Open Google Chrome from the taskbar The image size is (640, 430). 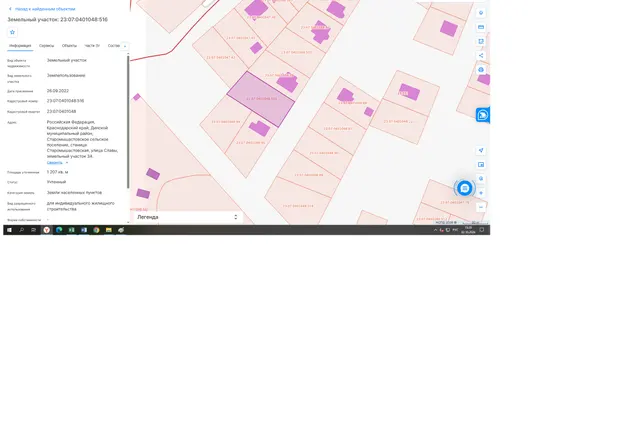96,230
